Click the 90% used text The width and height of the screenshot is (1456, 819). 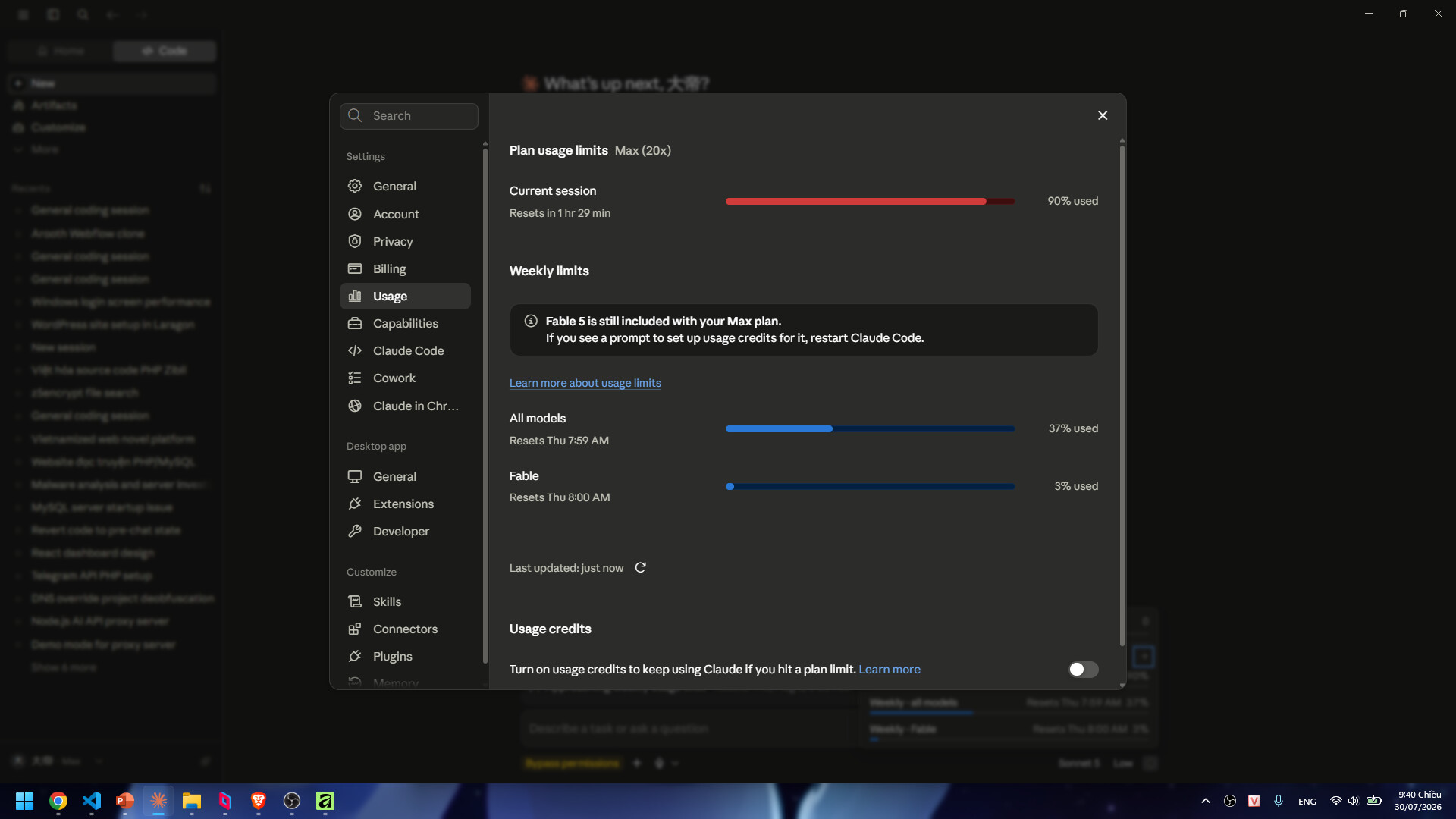pos(1073,201)
